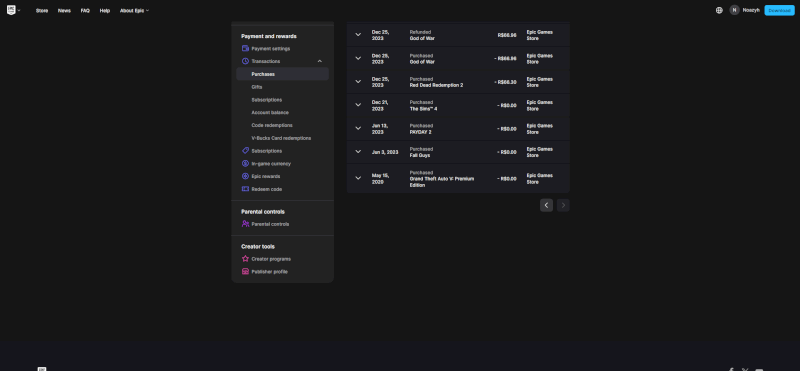
Task: Click the In-game currency coin icon
Action: point(245,164)
